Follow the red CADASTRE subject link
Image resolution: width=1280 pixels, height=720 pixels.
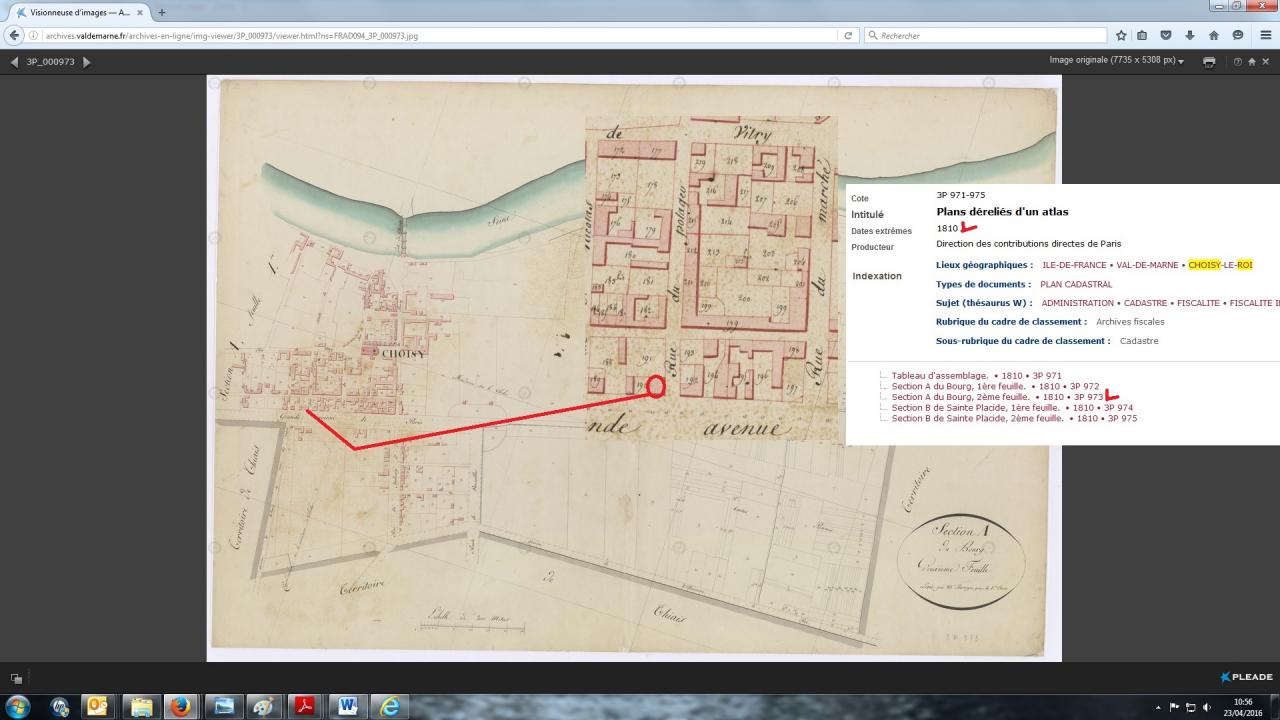click(x=1144, y=303)
